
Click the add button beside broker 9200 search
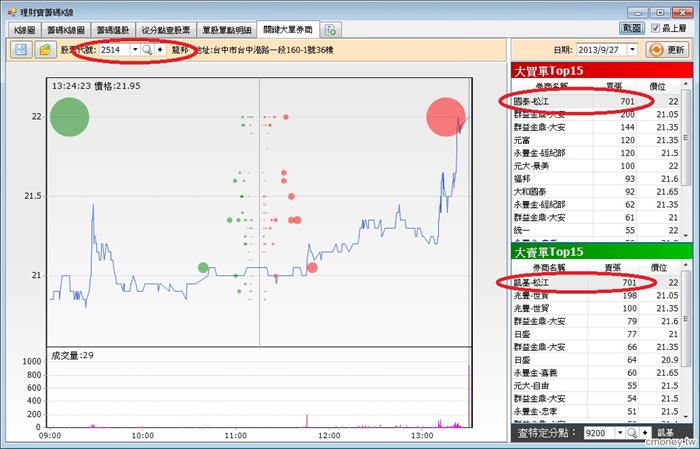point(645,433)
